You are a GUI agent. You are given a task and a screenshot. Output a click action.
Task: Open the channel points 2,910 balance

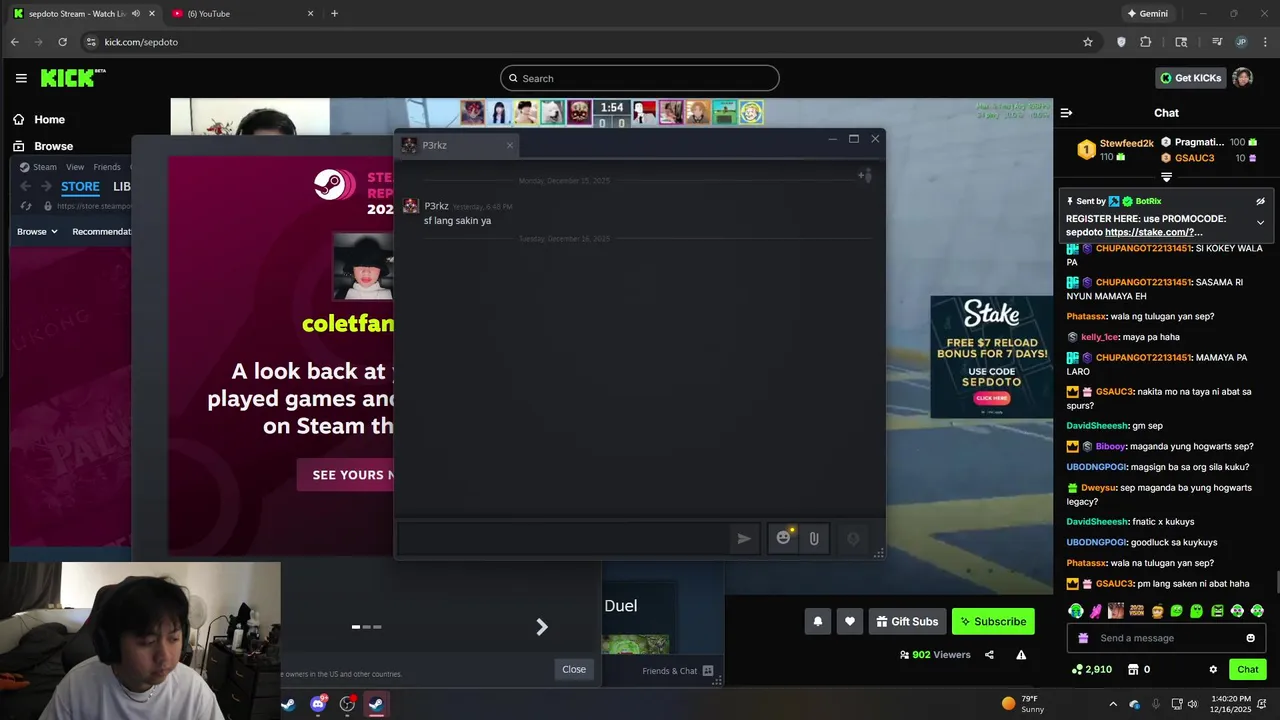1091,669
